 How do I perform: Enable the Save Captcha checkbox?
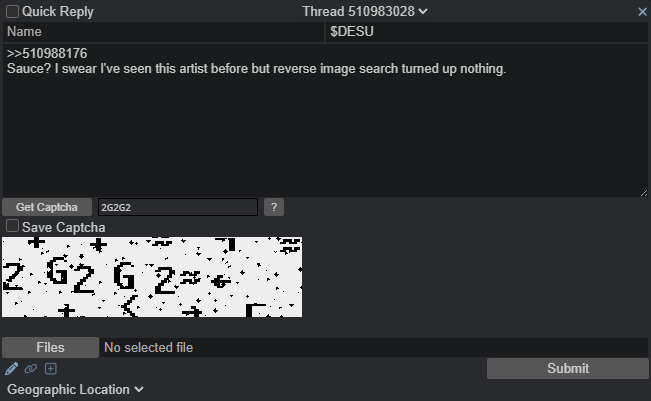click(12, 226)
